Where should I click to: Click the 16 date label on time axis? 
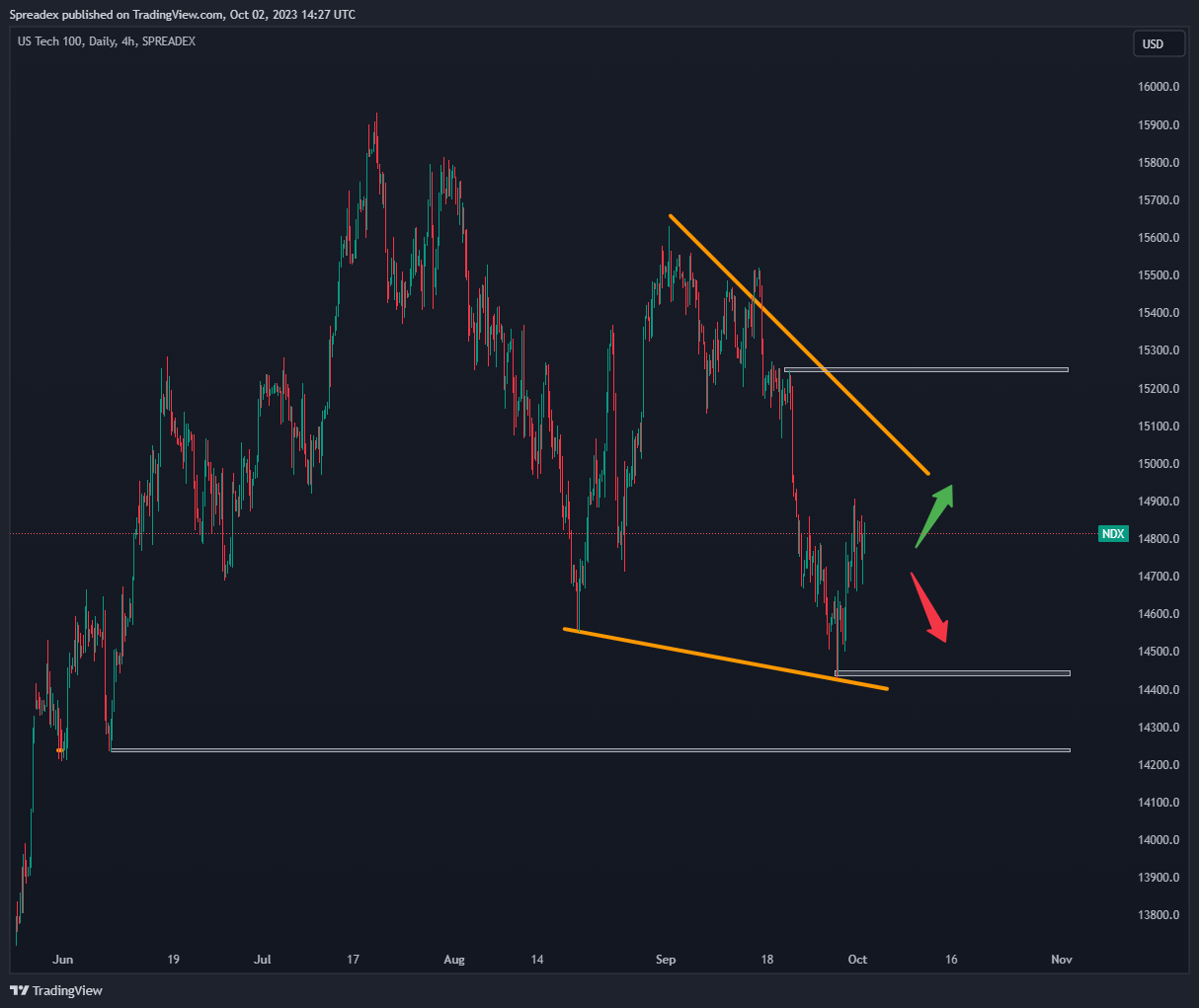click(x=951, y=960)
